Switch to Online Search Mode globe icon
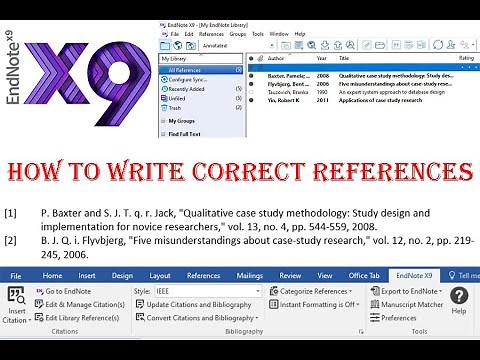The image size is (480, 360). [178, 45]
